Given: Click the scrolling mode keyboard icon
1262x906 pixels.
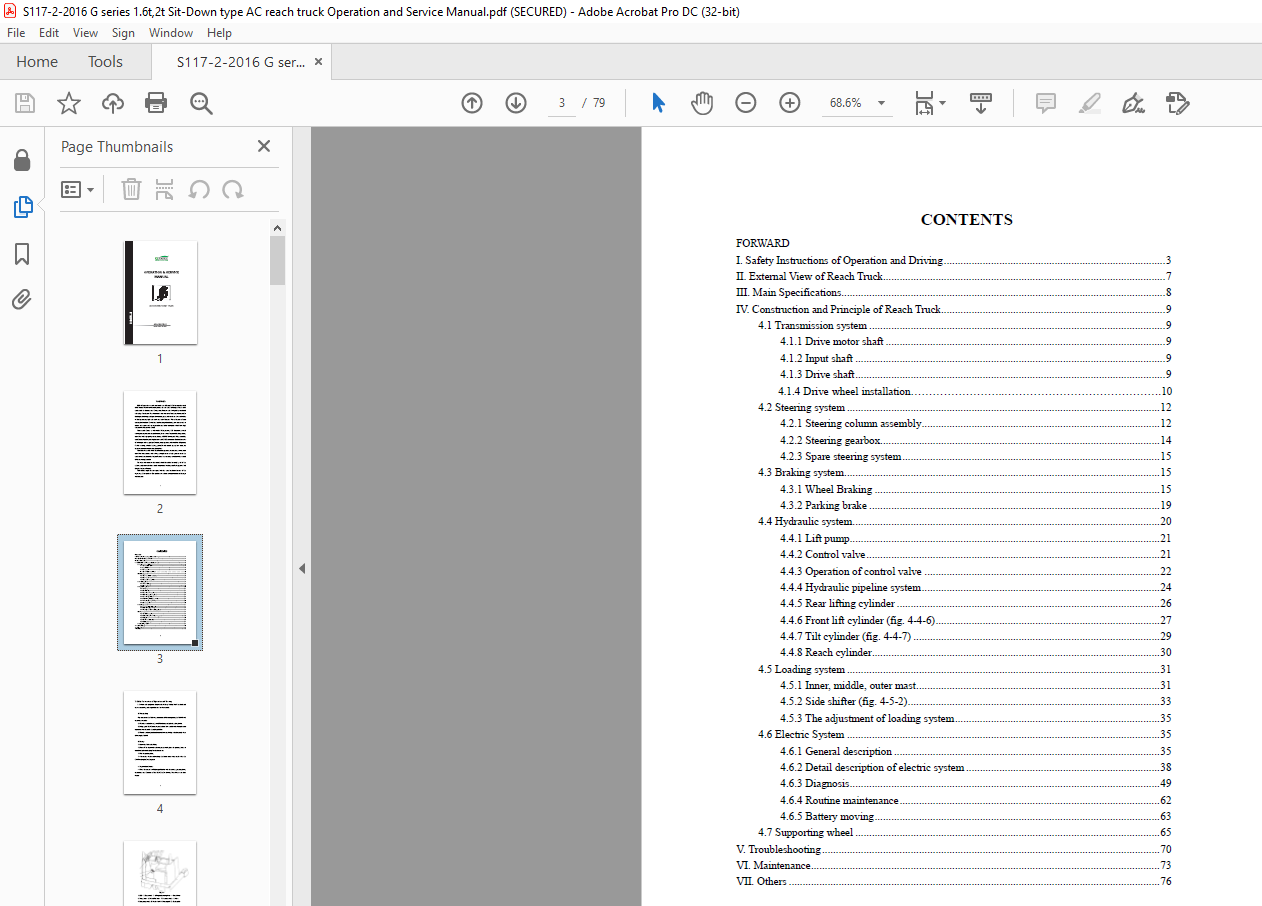Looking at the screenshot, I should pos(981,103).
